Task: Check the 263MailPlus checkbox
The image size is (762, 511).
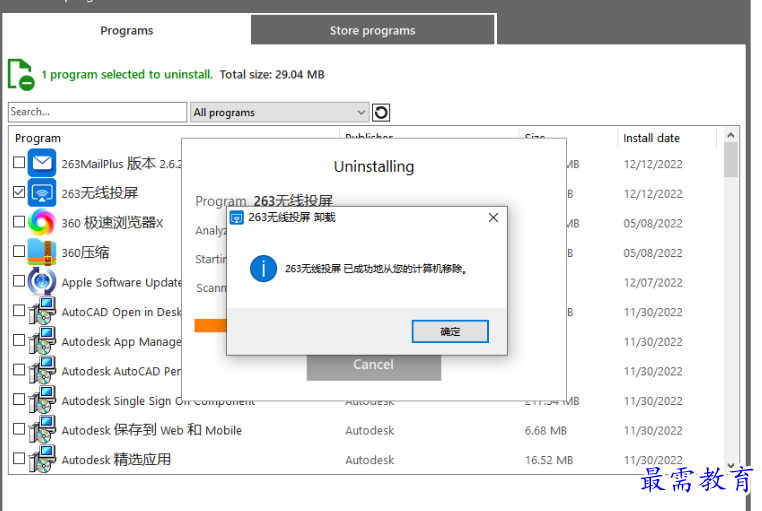Action: 19,162
